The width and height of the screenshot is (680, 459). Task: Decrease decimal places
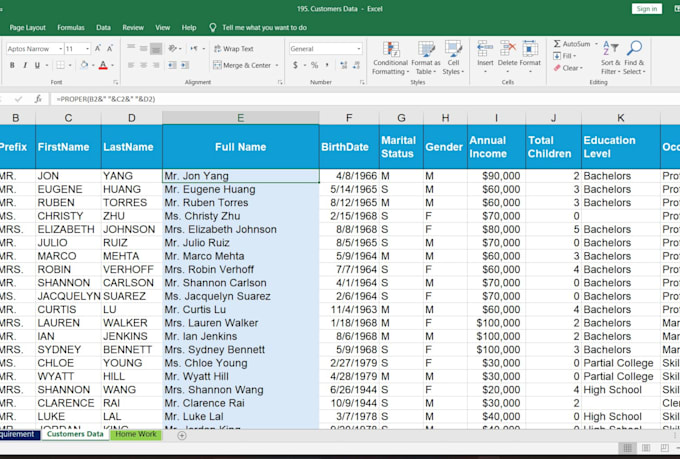click(x=356, y=65)
